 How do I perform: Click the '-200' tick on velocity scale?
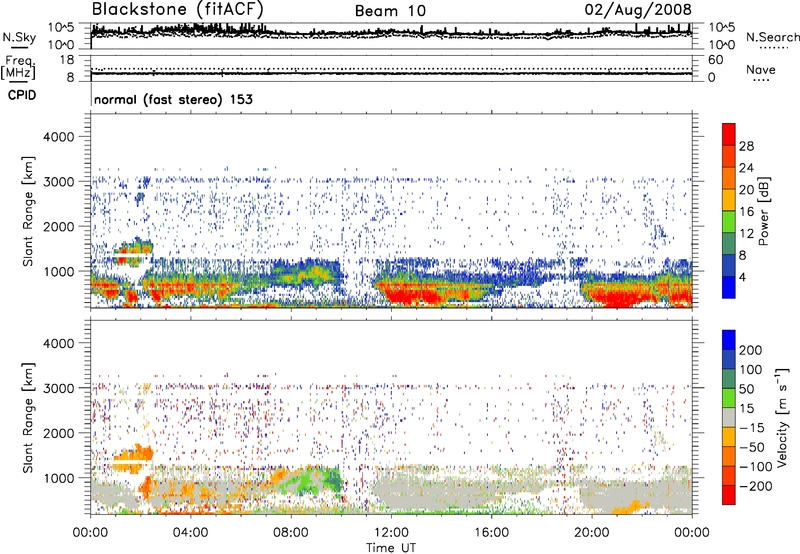tap(756, 486)
